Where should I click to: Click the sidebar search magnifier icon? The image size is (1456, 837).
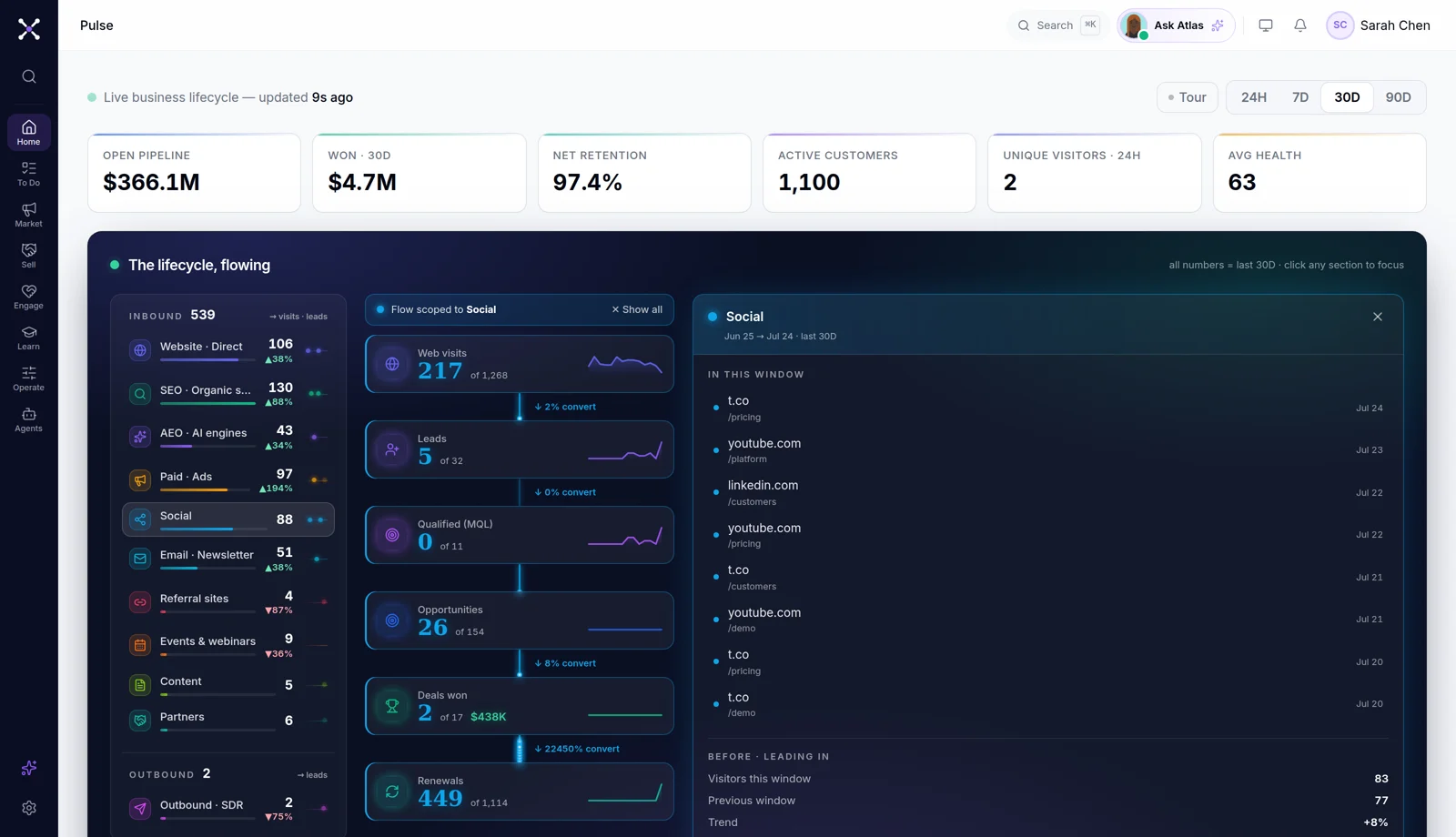29,76
